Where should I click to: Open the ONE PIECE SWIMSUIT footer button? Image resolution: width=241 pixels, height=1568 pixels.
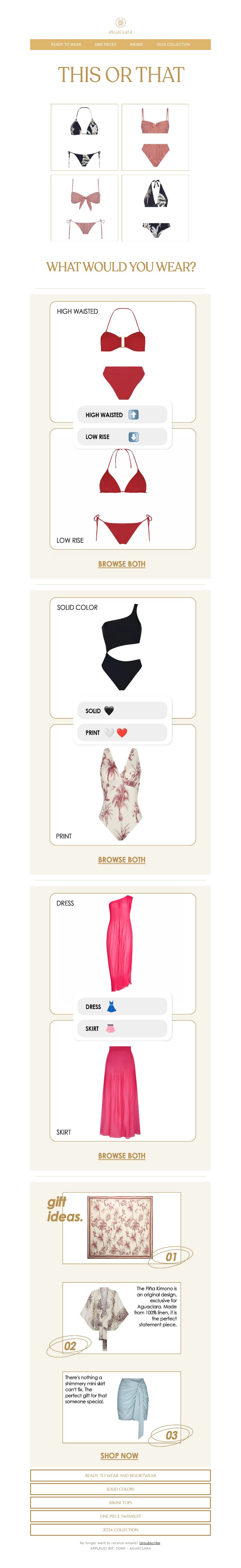[120, 1516]
